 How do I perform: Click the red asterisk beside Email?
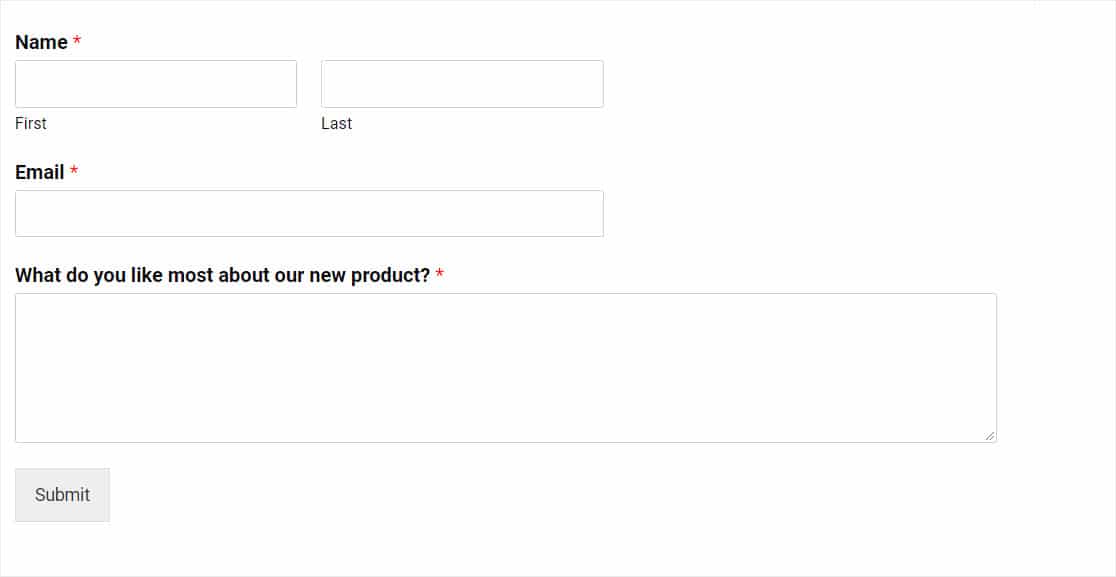(x=74, y=172)
